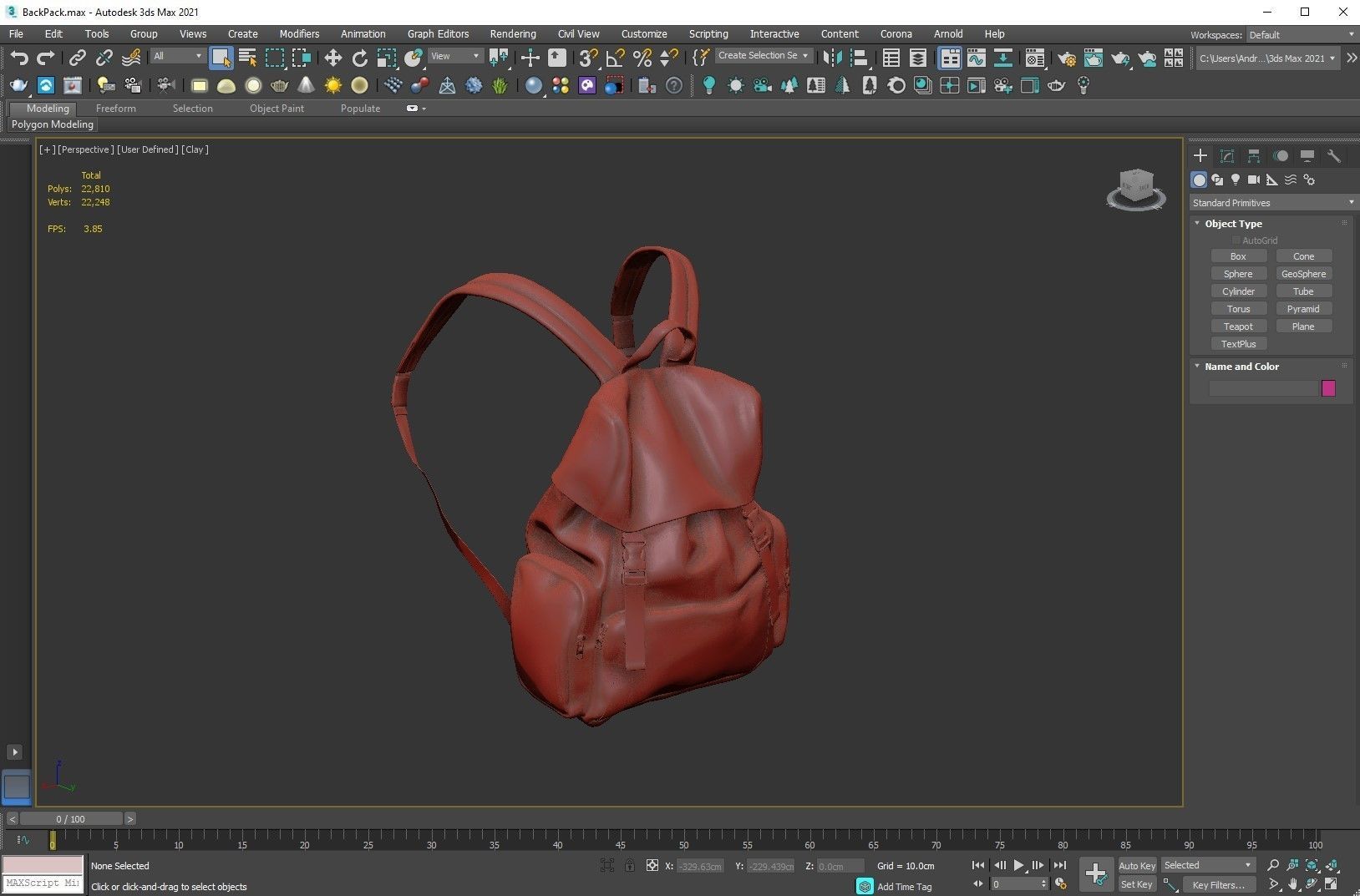The width and height of the screenshot is (1360, 896).
Task: Switch to the Modify panel tab icon
Action: 1227,156
